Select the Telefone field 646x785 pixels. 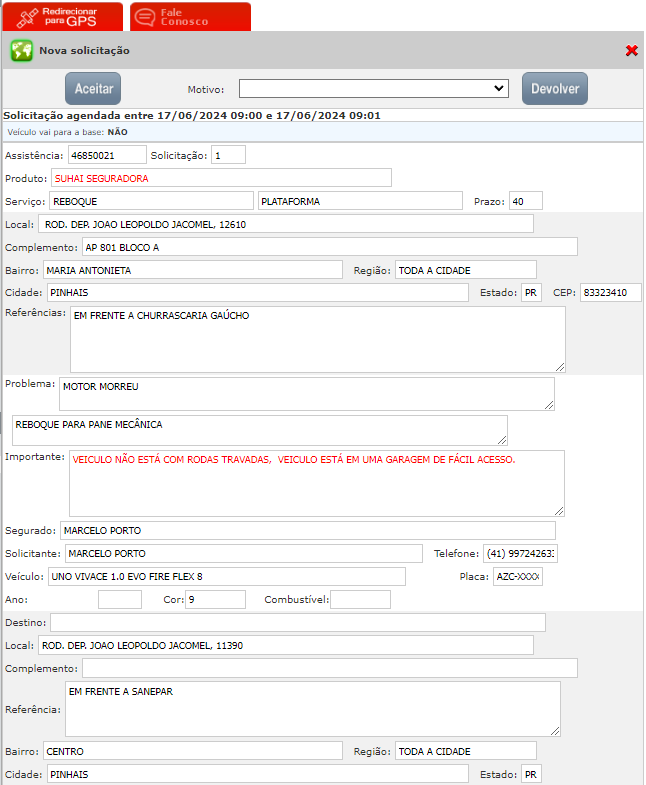point(520,553)
